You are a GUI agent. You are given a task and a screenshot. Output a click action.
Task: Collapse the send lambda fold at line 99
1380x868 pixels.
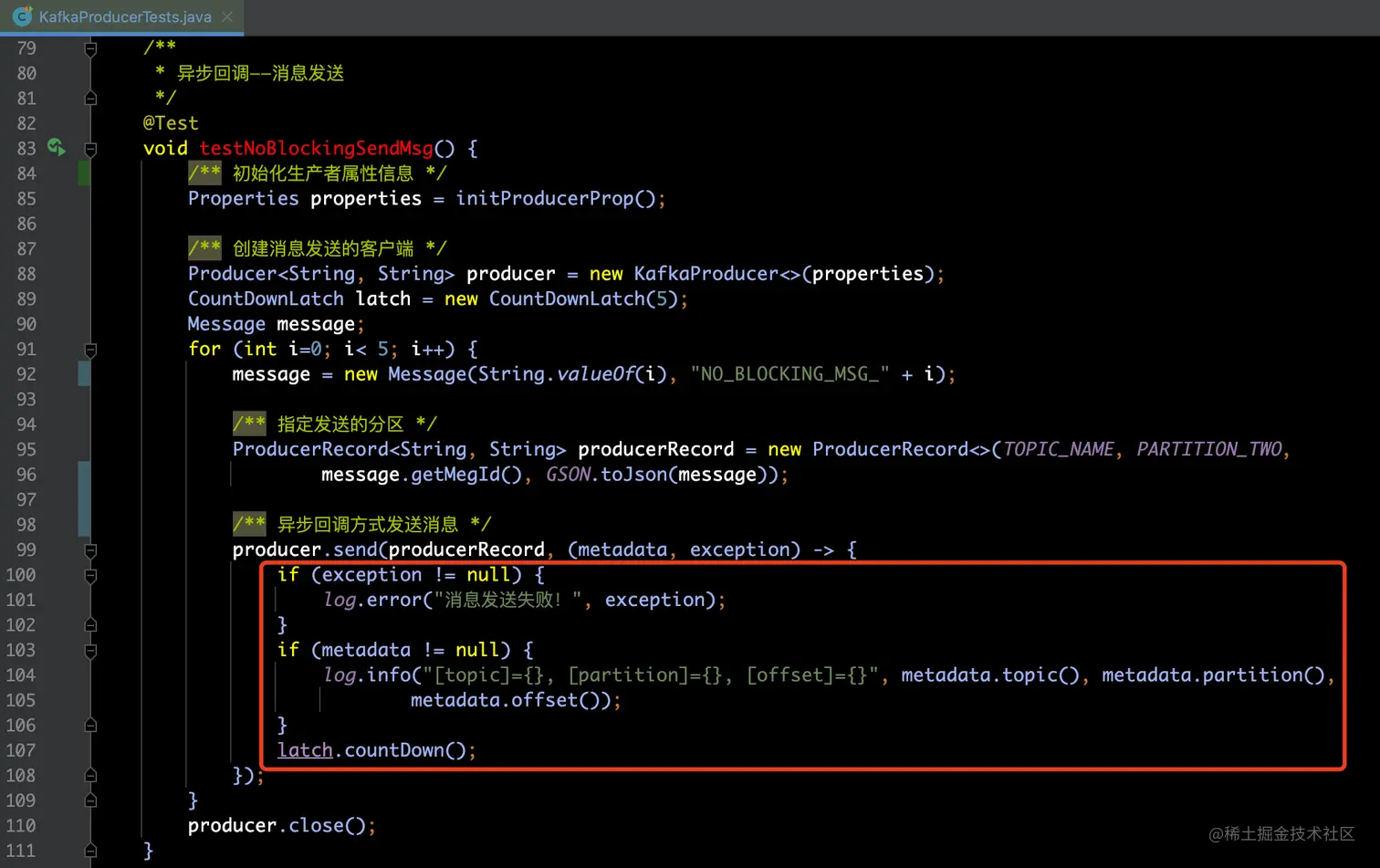[90, 550]
